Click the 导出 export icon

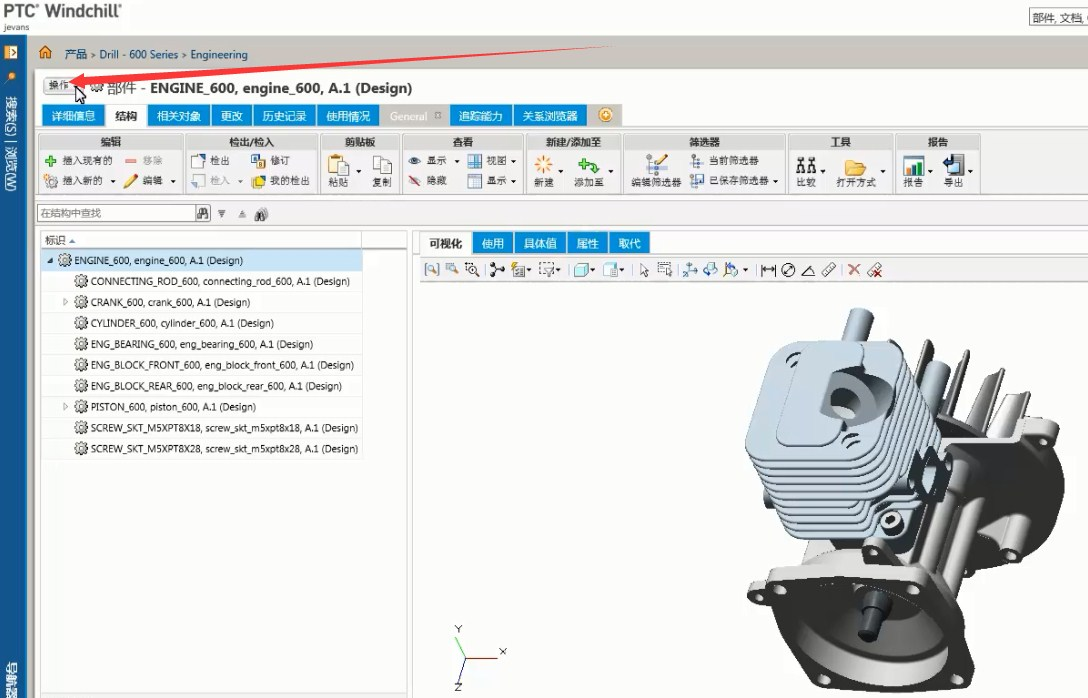pos(953,165)
